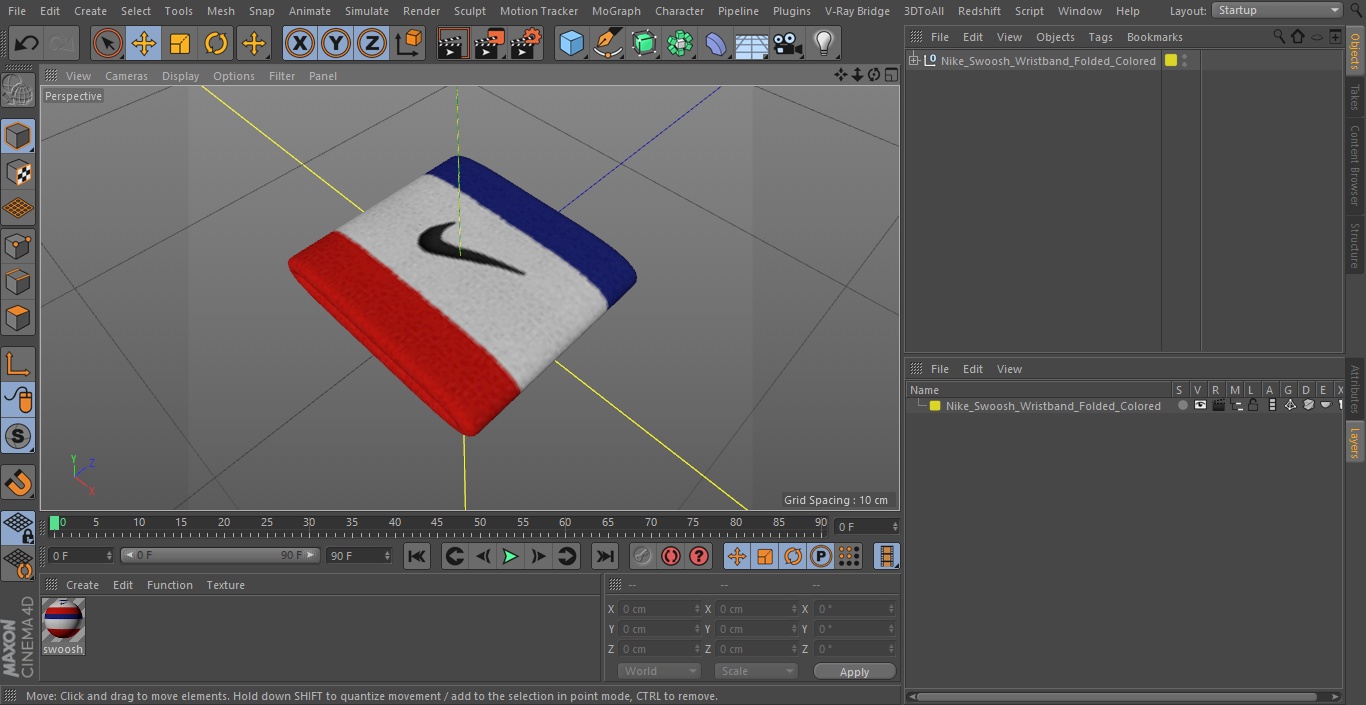
Task: Switch to Texture mode
Action: [x=19, y=172]
